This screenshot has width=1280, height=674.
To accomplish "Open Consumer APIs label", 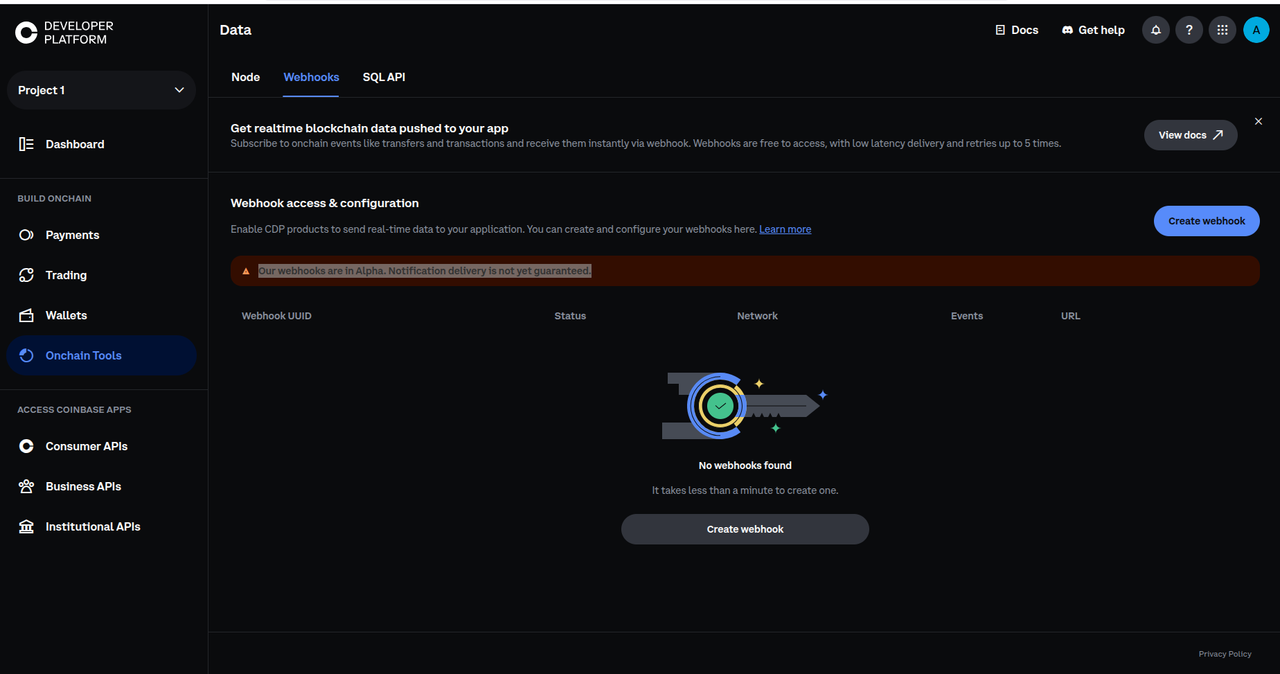I will tap(86, 446).
